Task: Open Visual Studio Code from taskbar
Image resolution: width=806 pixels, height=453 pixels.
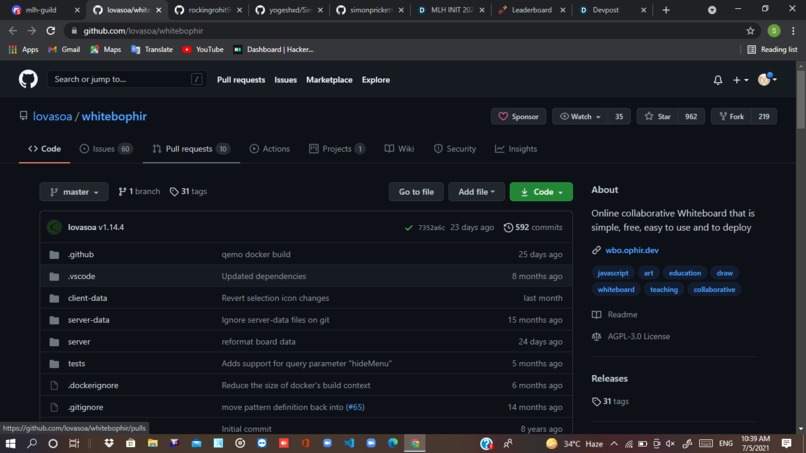Action: (x=349, y=443)
